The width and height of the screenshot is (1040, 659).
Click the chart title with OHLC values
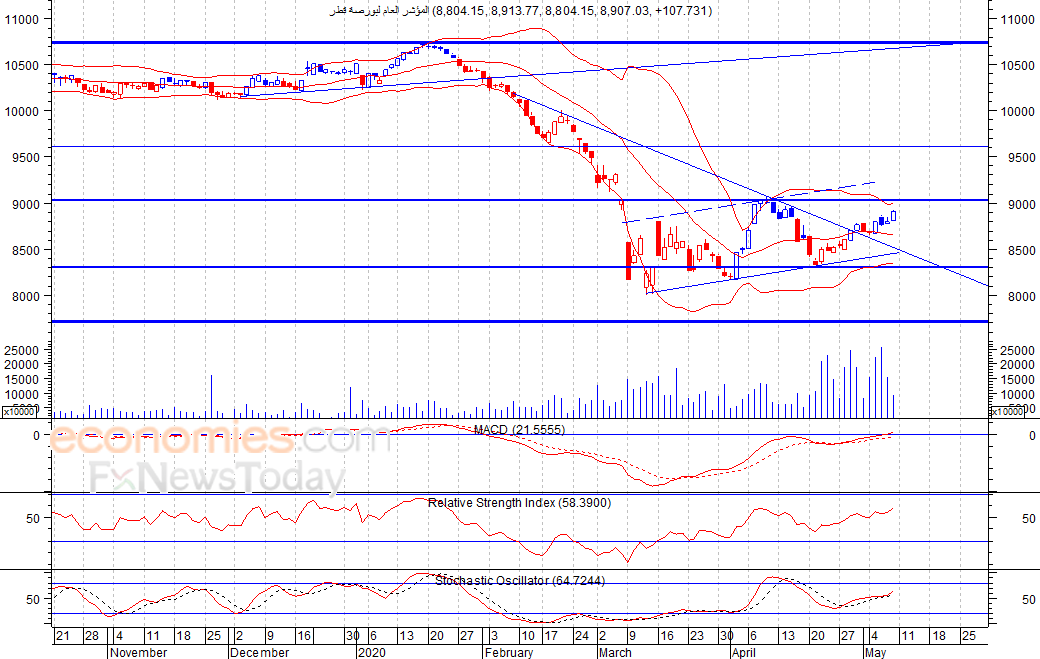(521, 11)
